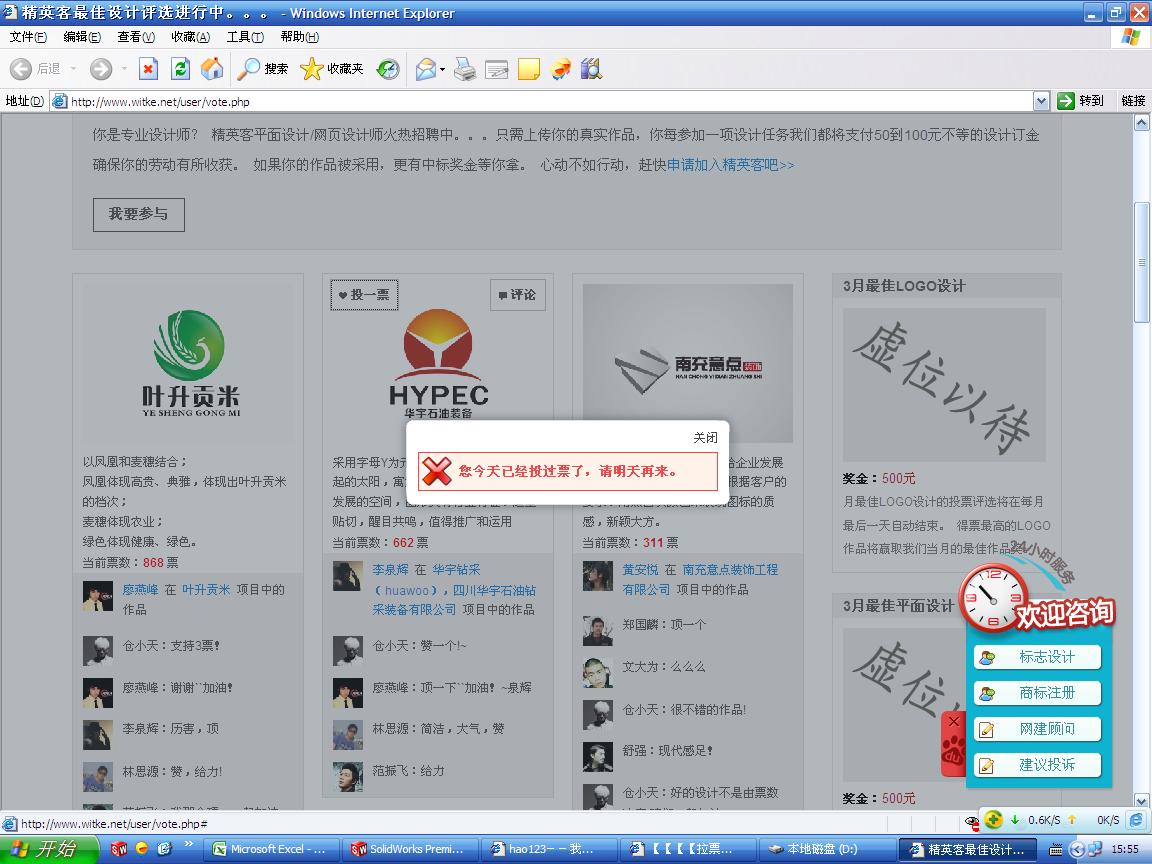Click the 3月最佳LOGO设计 placeholder image
This screenshot has width=1152, height=864.
[x=944, y=384]
